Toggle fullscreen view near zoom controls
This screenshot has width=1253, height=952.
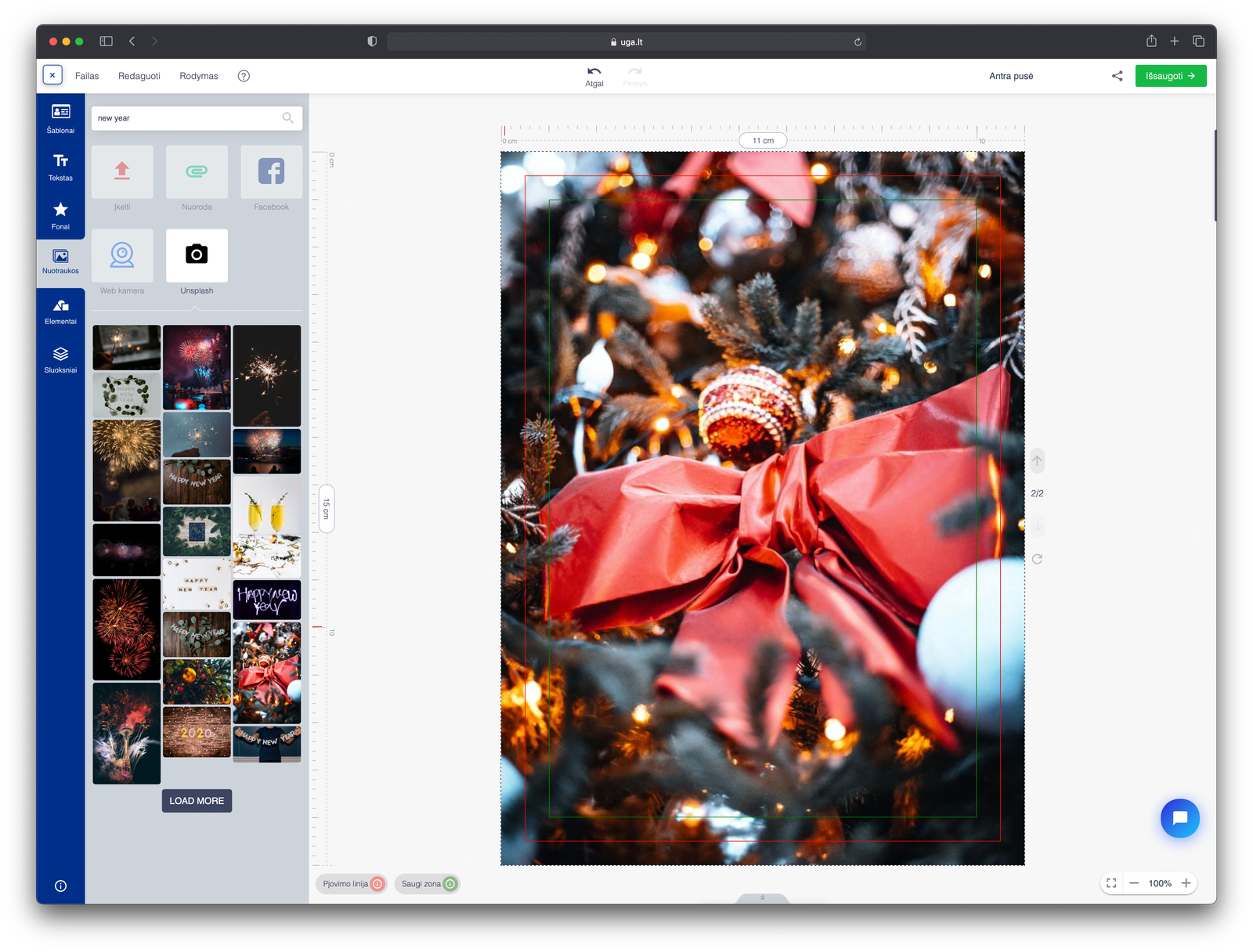1111,883
